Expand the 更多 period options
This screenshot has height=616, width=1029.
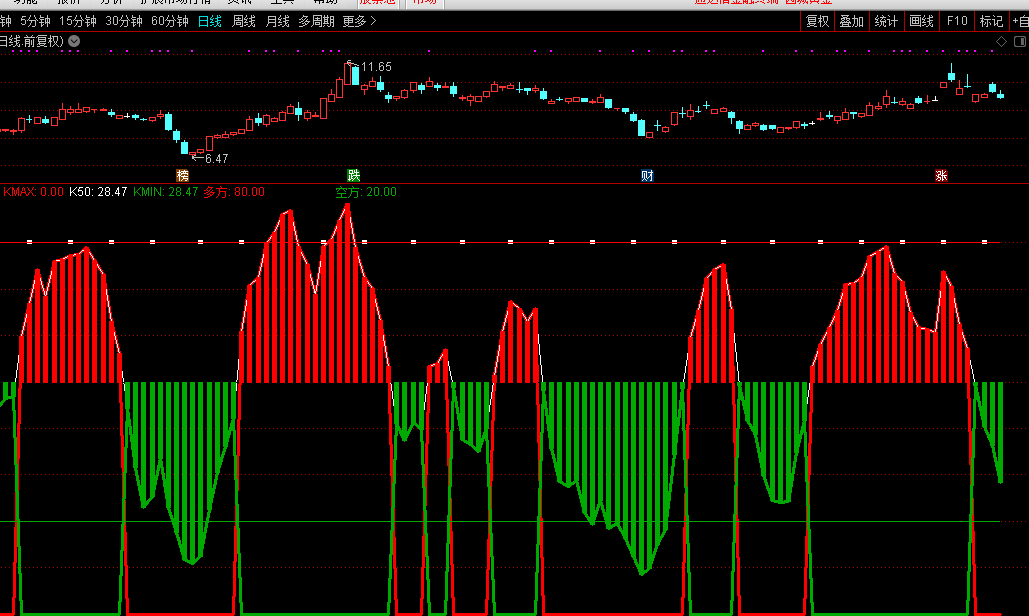pos(359,21)
